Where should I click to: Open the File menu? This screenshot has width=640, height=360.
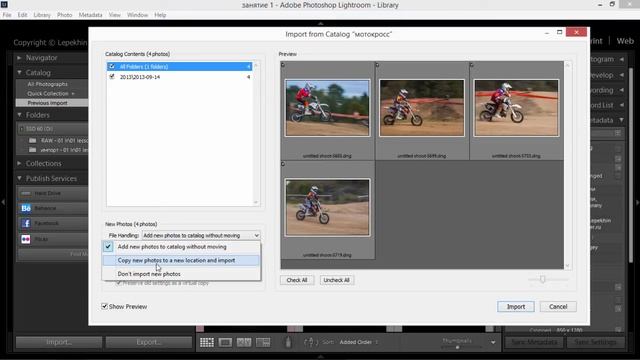click(x=7, y=15)
